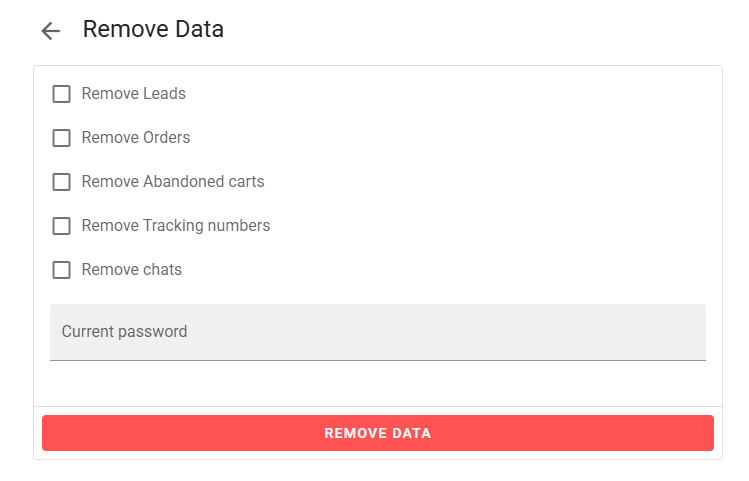Click blank card space below the password field

click(378, 384)
